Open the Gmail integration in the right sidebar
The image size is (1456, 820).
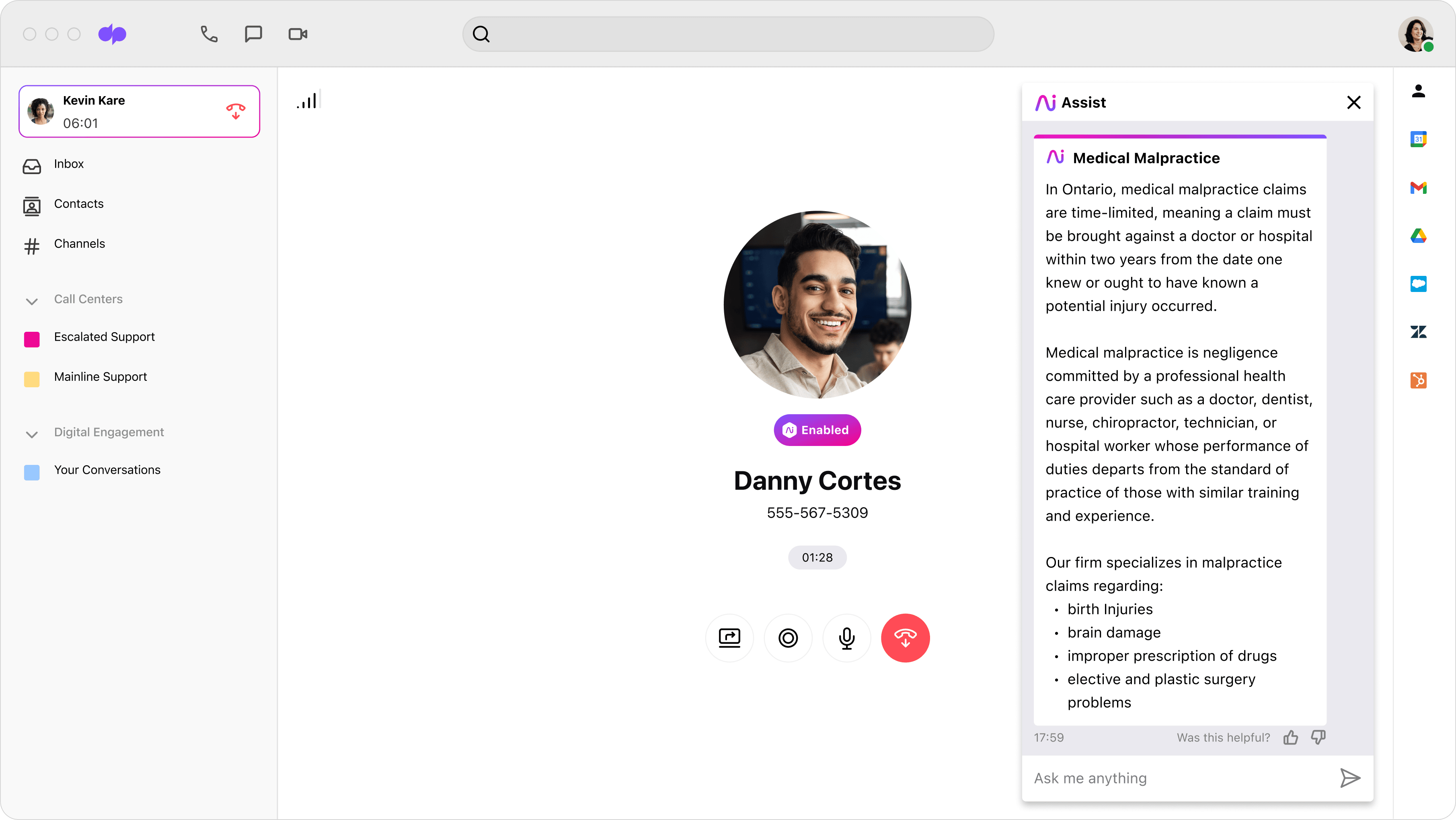pos(1419,188)
